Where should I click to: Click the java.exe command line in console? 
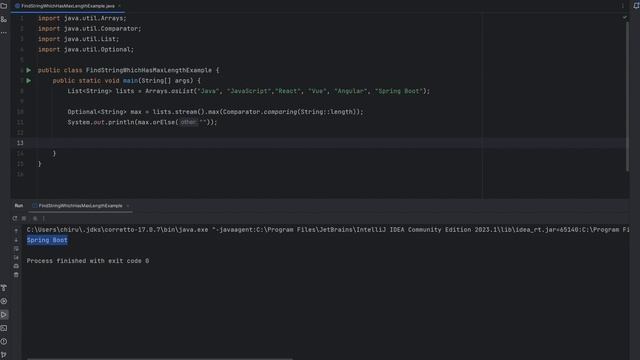[x=328, y=230]
